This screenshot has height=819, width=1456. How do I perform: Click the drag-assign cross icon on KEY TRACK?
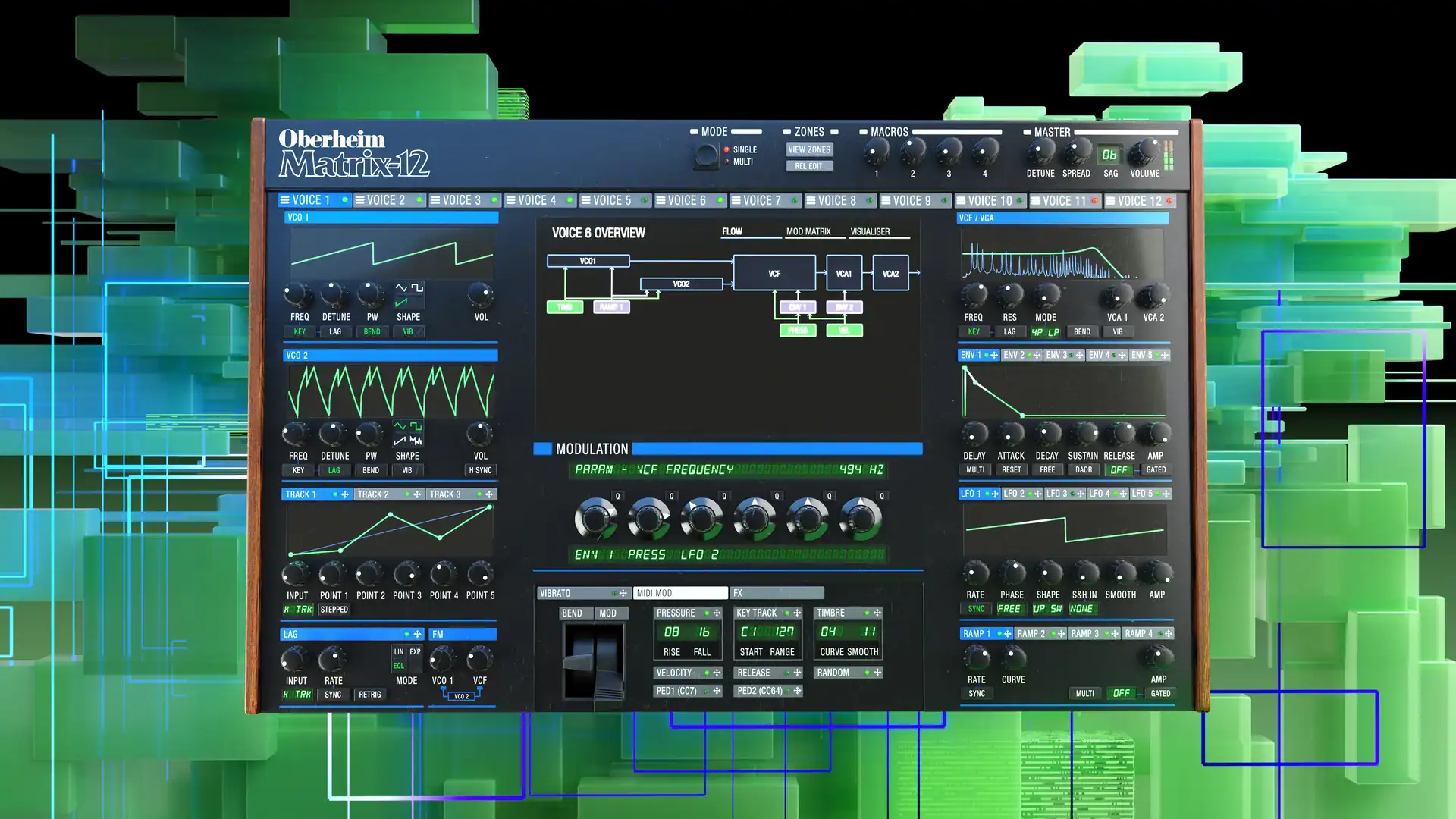pos(797,613)
